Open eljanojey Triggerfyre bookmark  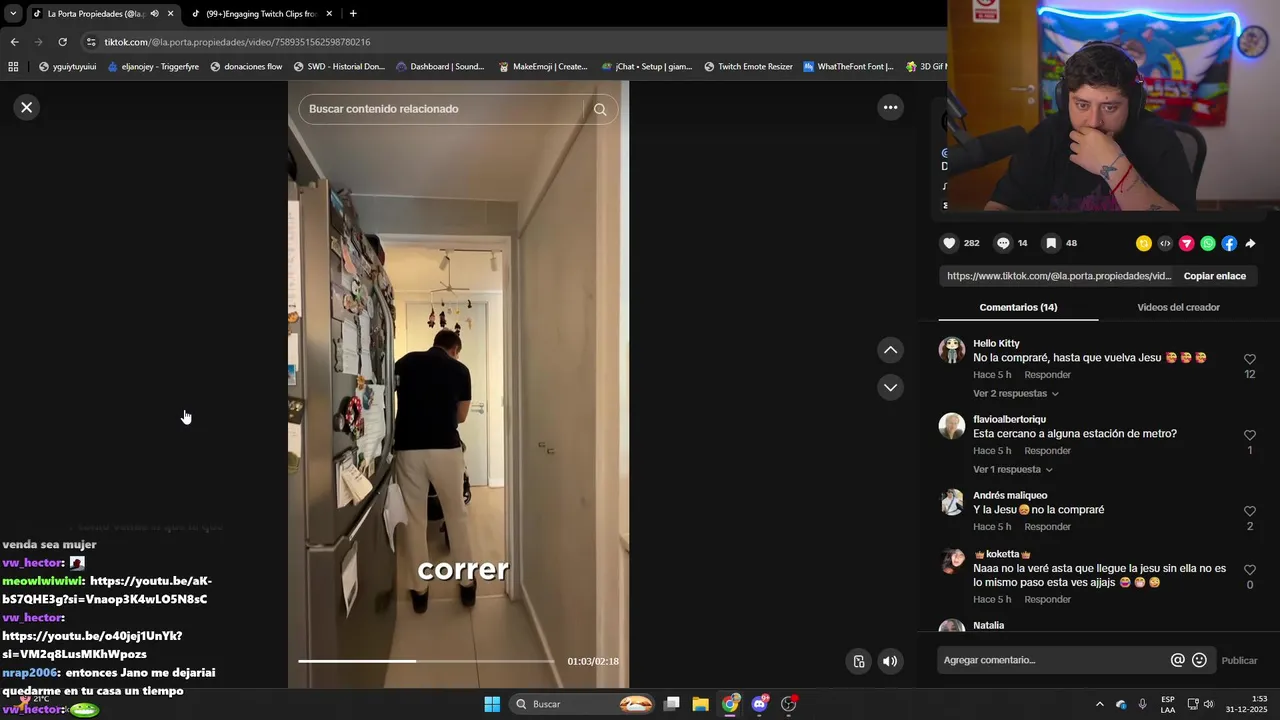point(153,67)
